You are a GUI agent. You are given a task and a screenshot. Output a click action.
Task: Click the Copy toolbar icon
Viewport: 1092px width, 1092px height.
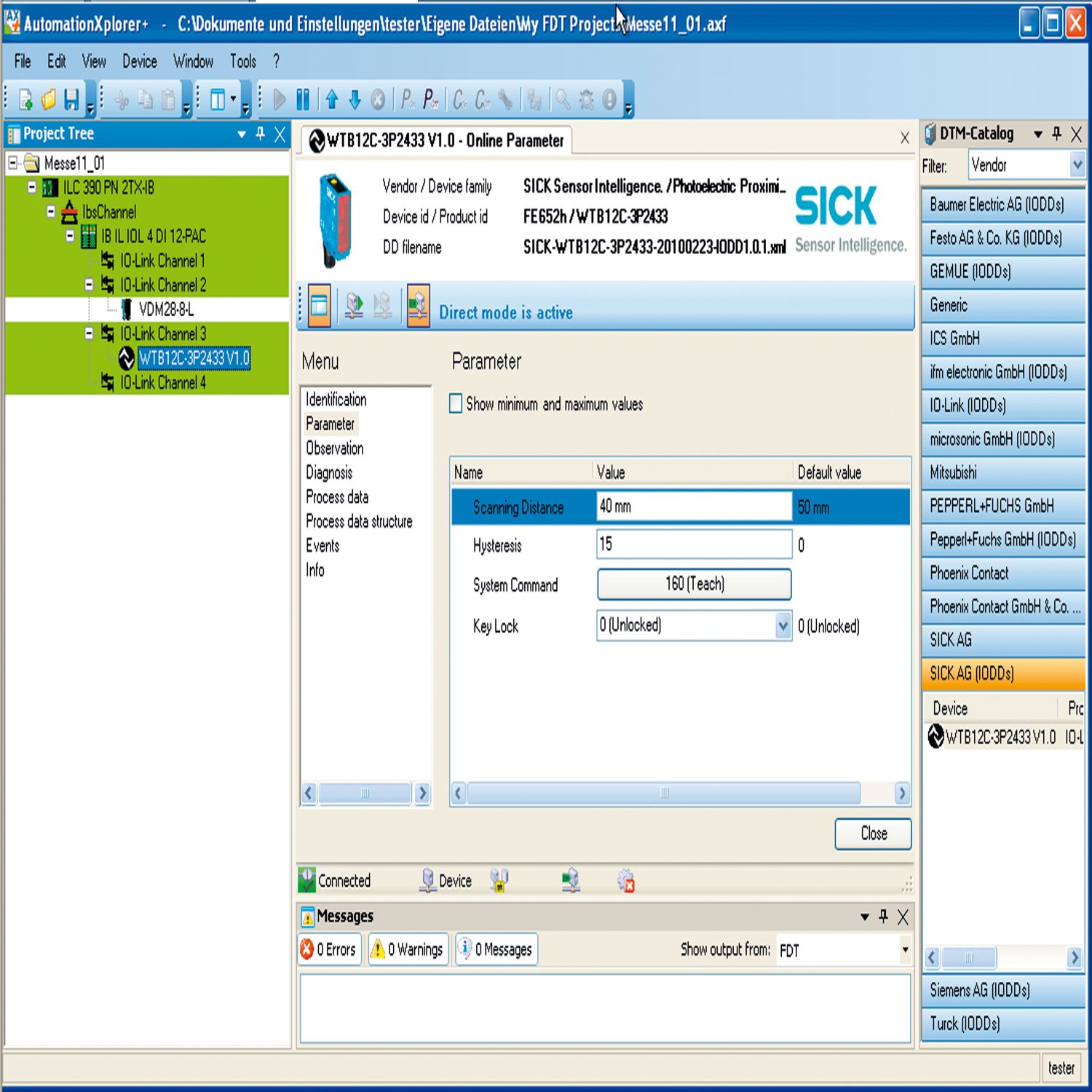(x=145, y=99)
